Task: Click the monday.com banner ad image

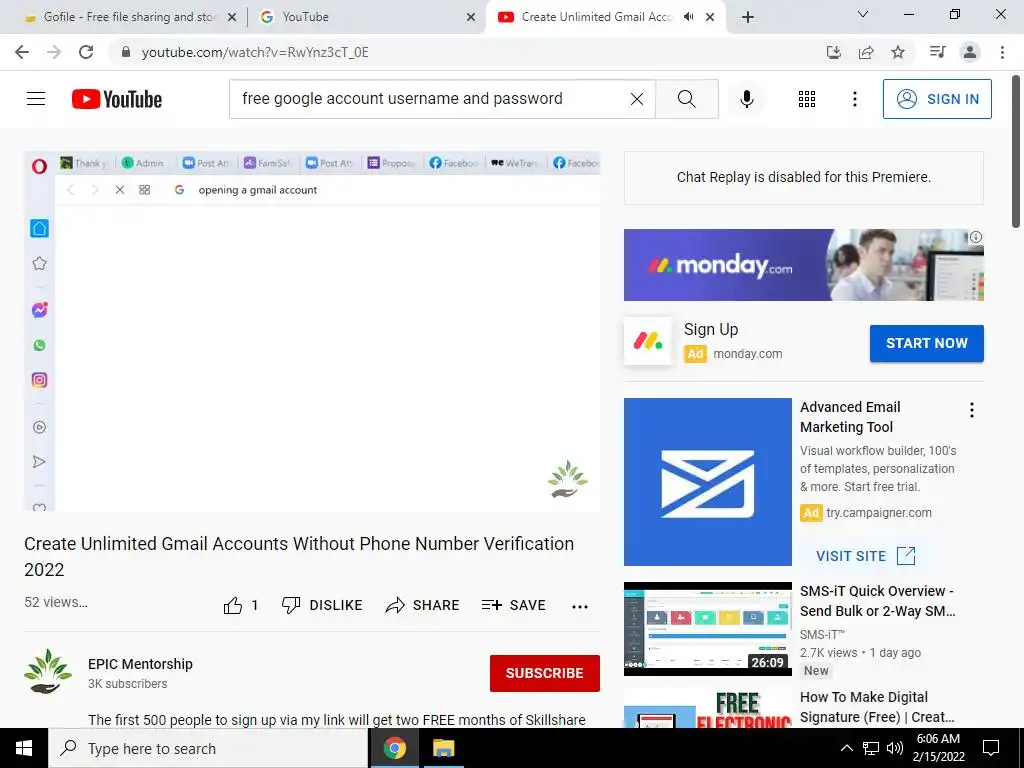Action: (803, 264)
